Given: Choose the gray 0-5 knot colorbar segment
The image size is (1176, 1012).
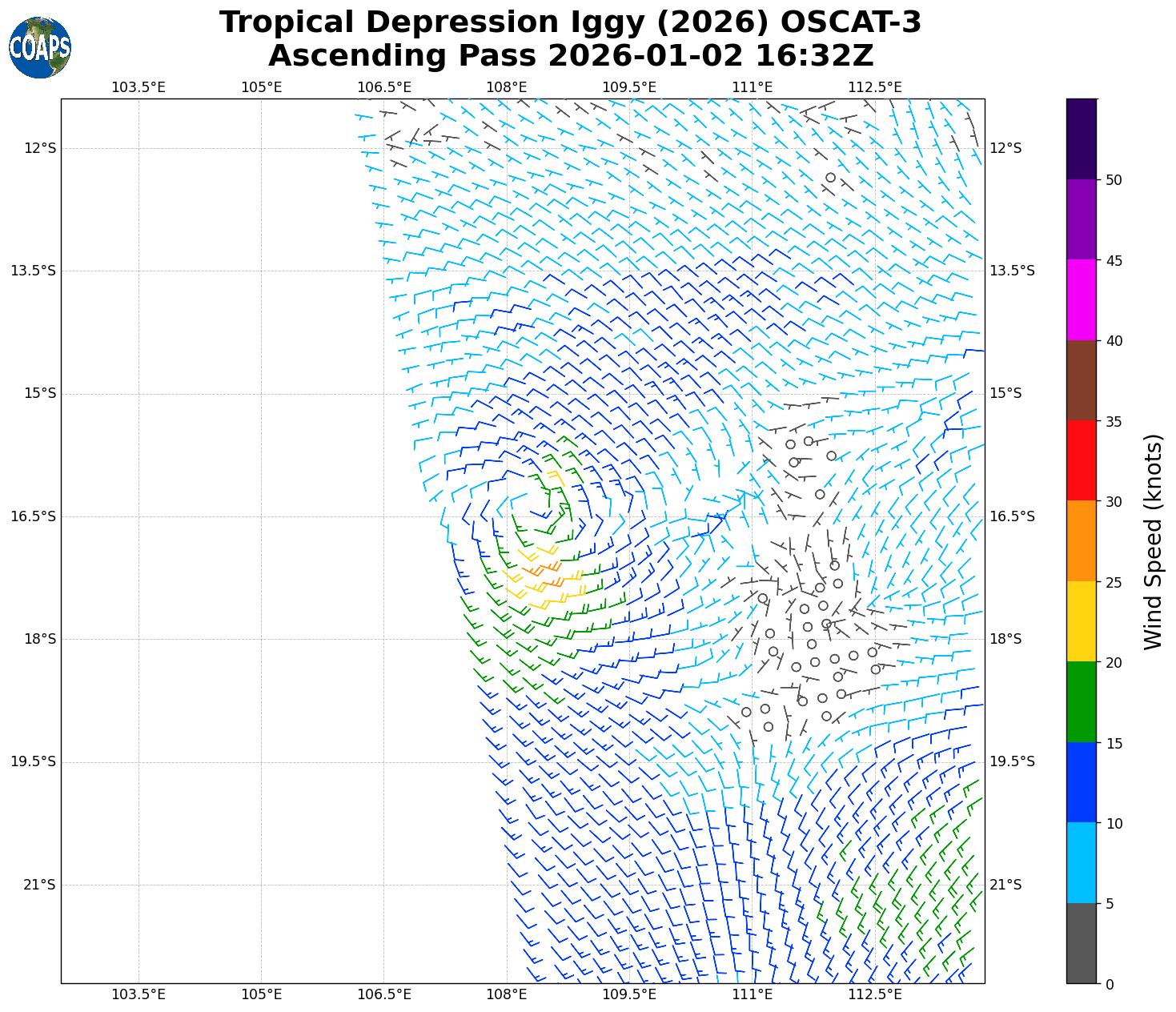Looking at the screenshot, I should [x=1081, y=943].
